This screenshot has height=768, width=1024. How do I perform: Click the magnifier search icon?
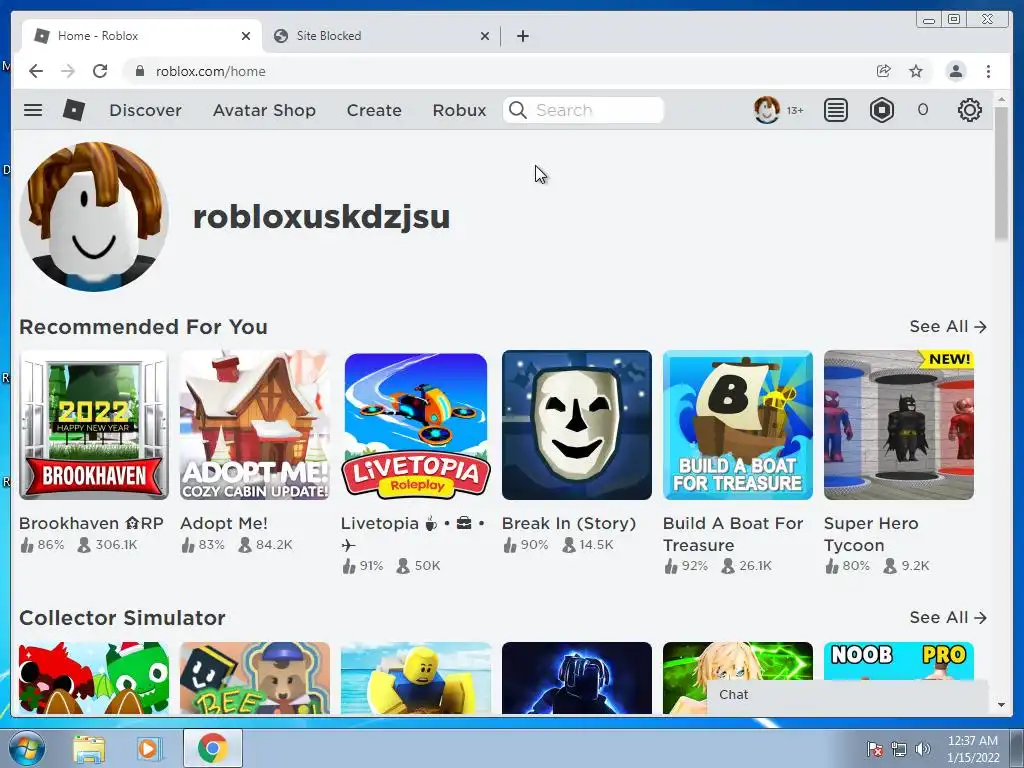(x=517, y=110)
